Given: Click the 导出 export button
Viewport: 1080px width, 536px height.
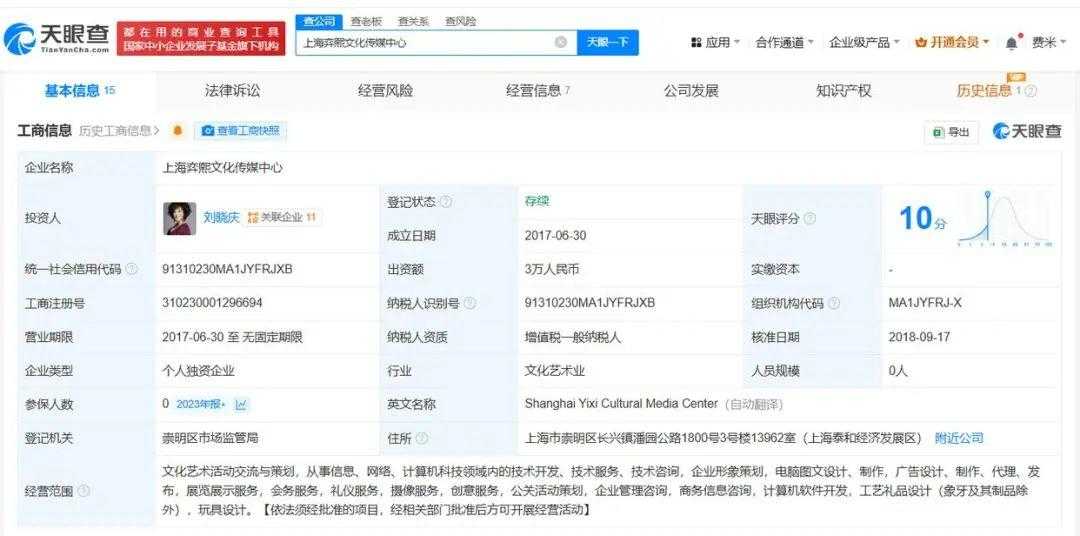Looking at the screenshot, I should tap(951, 132).
